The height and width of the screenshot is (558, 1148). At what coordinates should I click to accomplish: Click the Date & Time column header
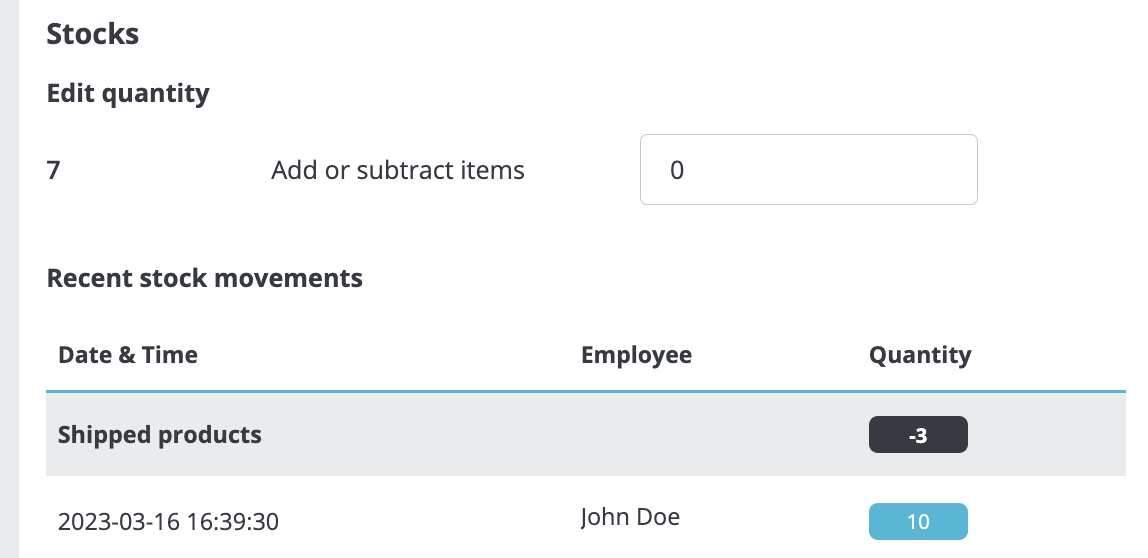[128, 355]
